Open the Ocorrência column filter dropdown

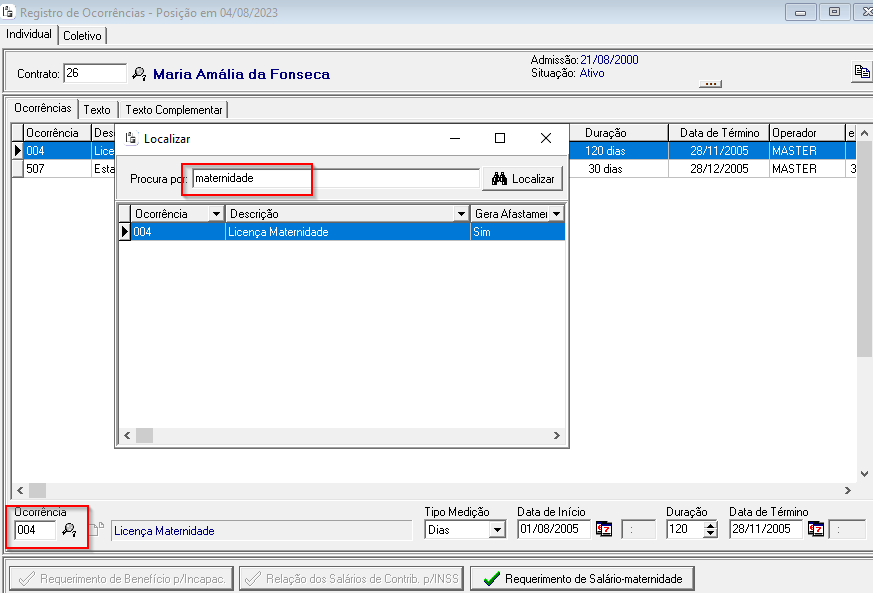pos(215,214)
